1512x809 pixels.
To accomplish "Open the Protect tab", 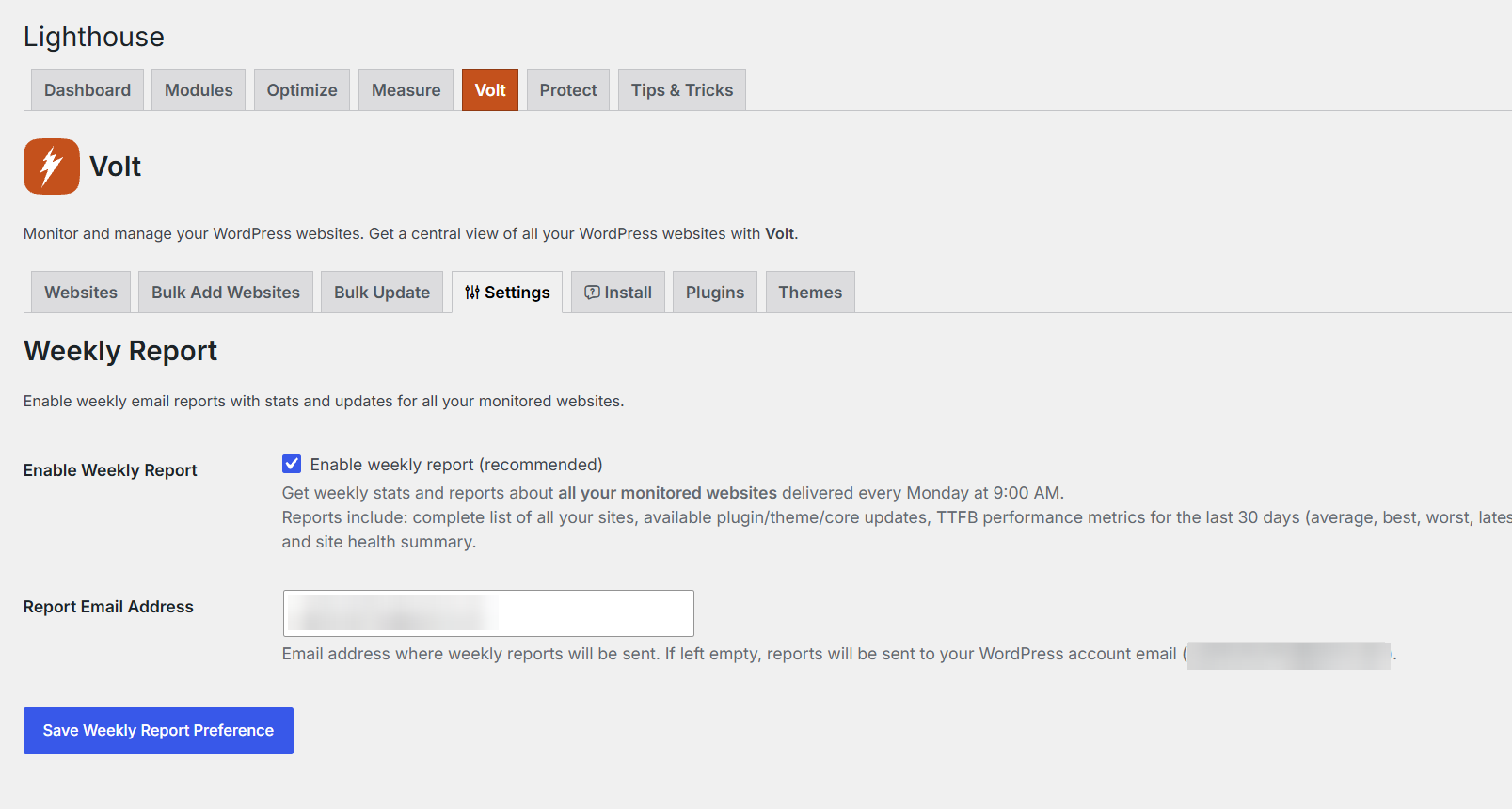I will (568, 90).
